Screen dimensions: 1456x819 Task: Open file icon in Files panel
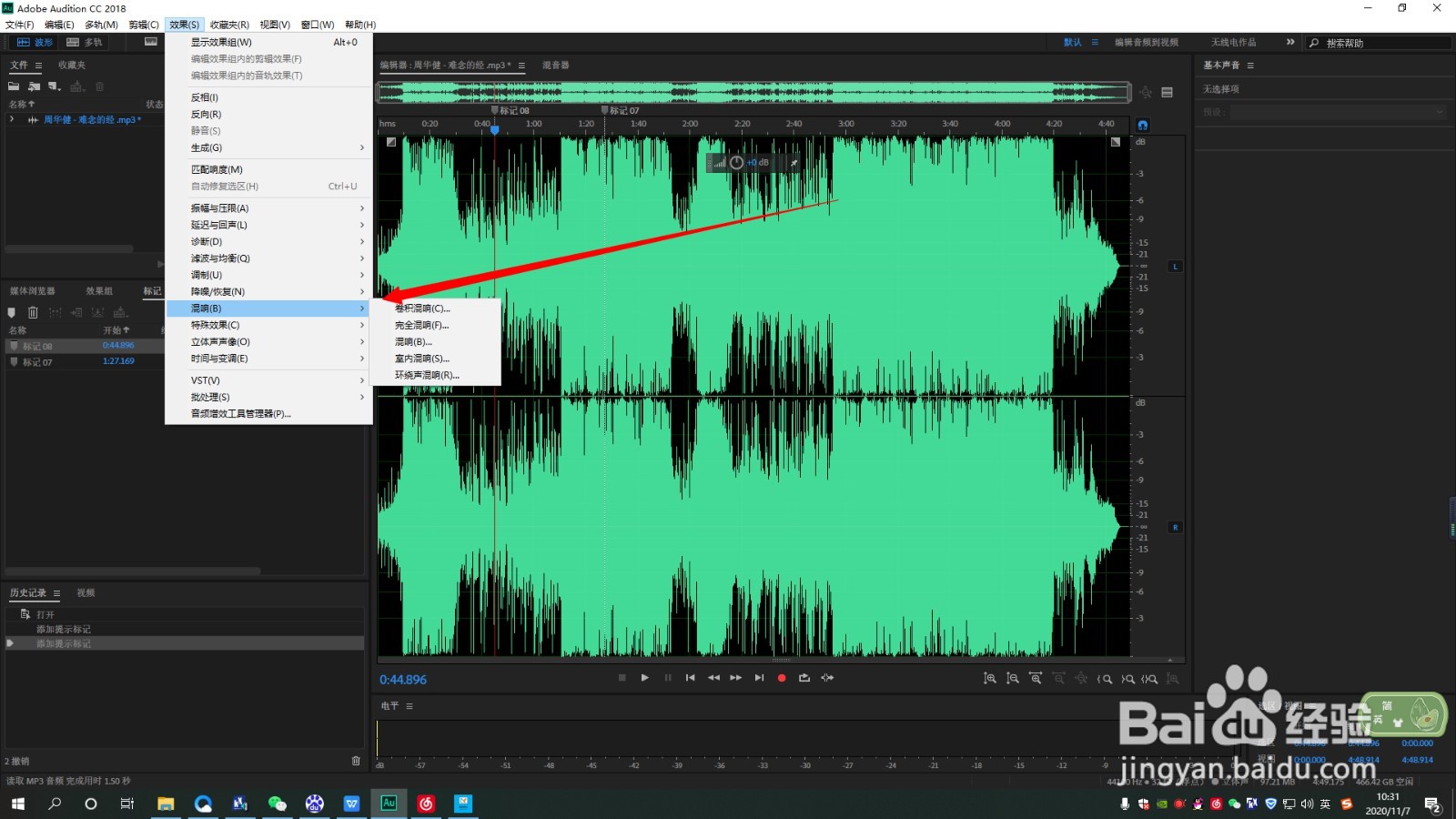click(14, 86)
